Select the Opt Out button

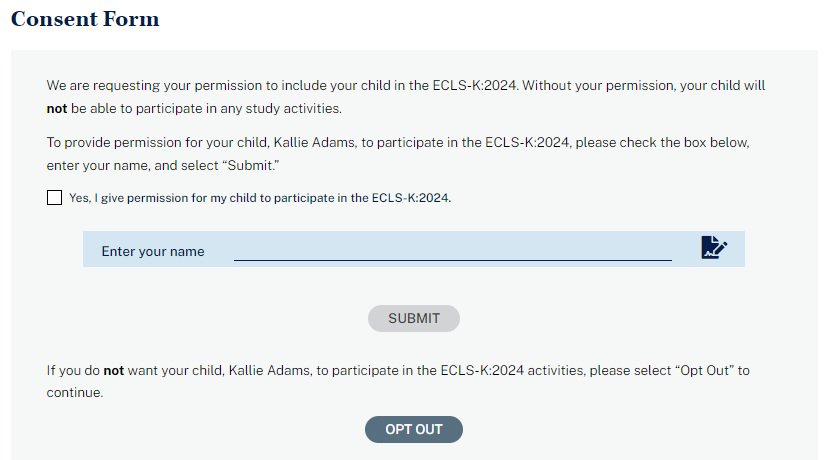coord(413,429)
